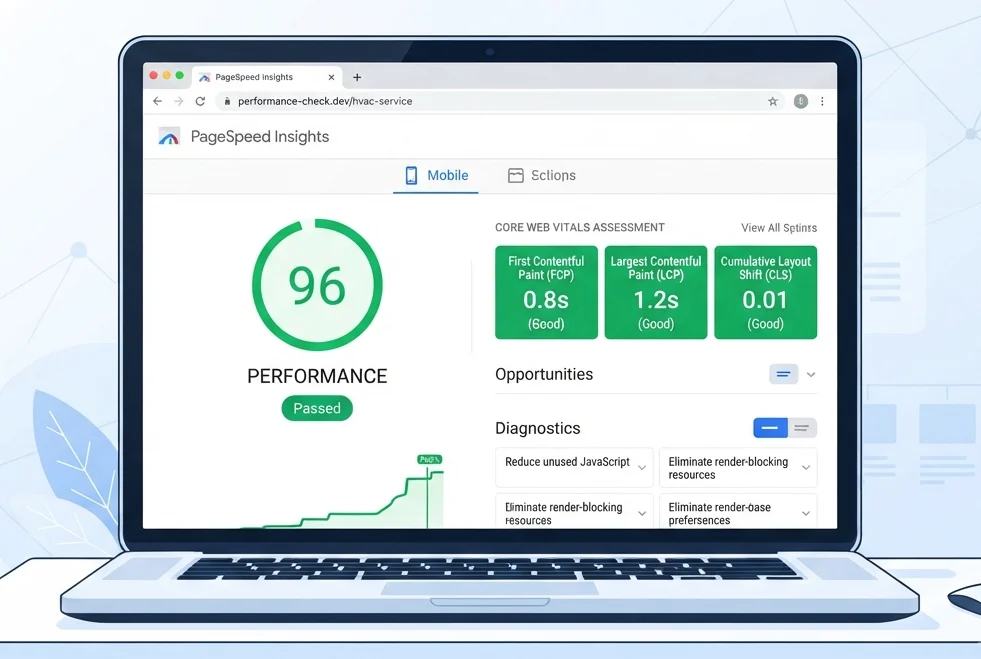This screenshot has height=659, width=981.
Task: Close the PageSpeed Insights tab
Action: pyautogui.click(x=331, y=77)
